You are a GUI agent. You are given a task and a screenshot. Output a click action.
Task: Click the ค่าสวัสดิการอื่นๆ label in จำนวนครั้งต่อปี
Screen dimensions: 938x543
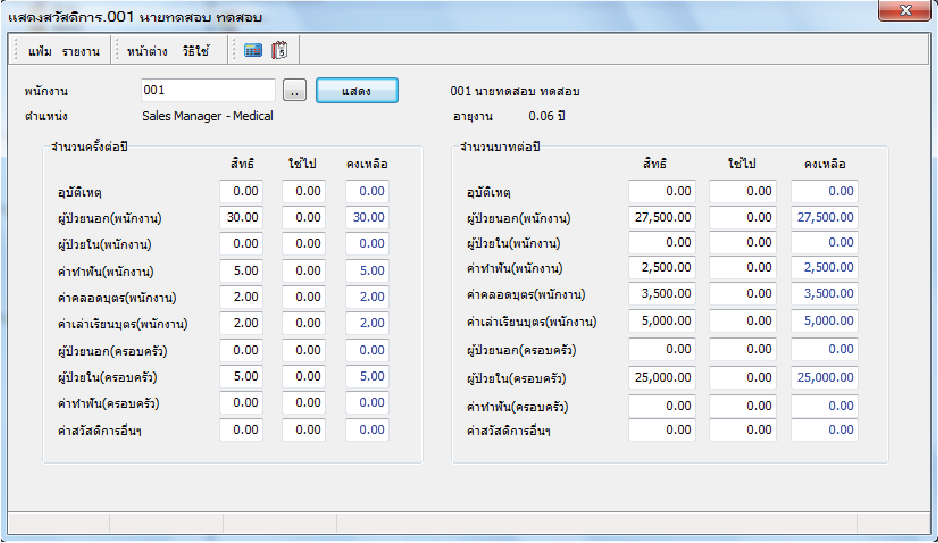coord(99,430)
